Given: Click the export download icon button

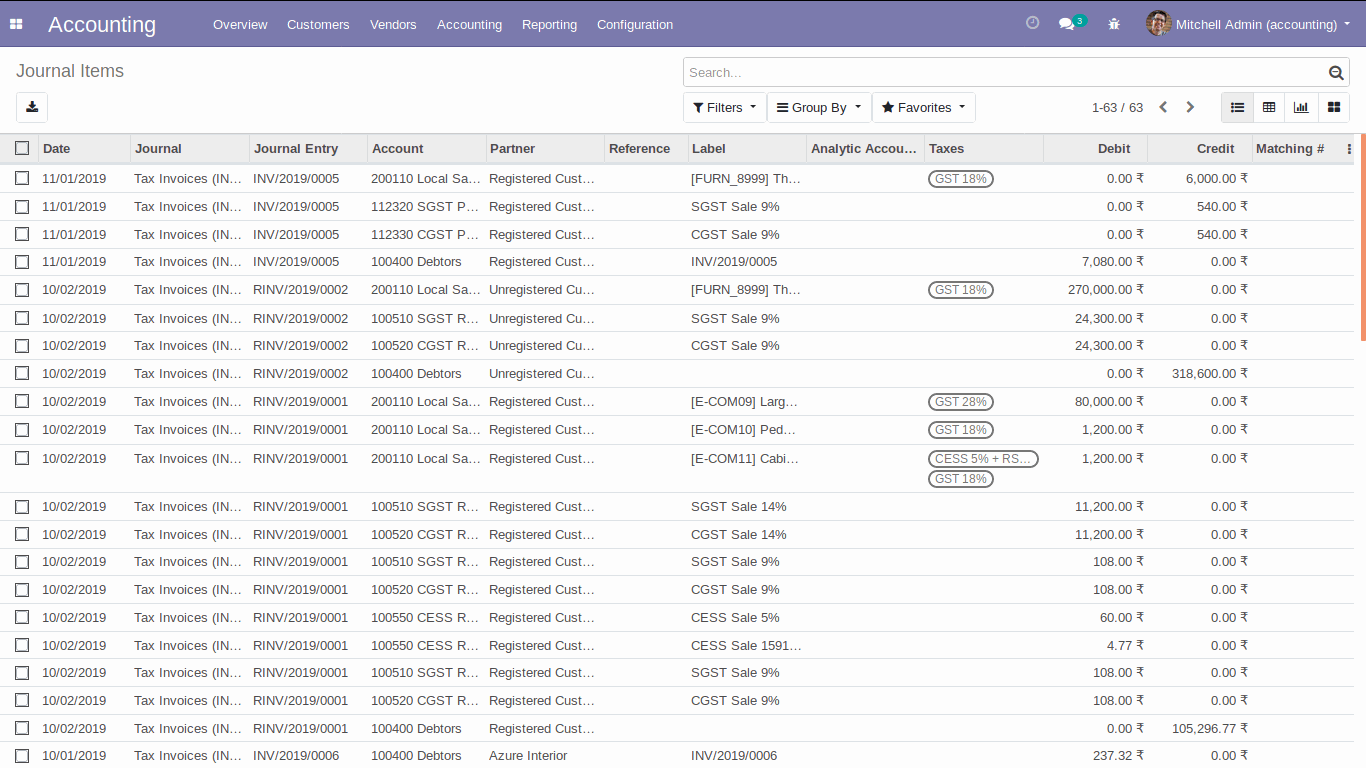Looking at the screenshot, I should [x=32, y=107].
